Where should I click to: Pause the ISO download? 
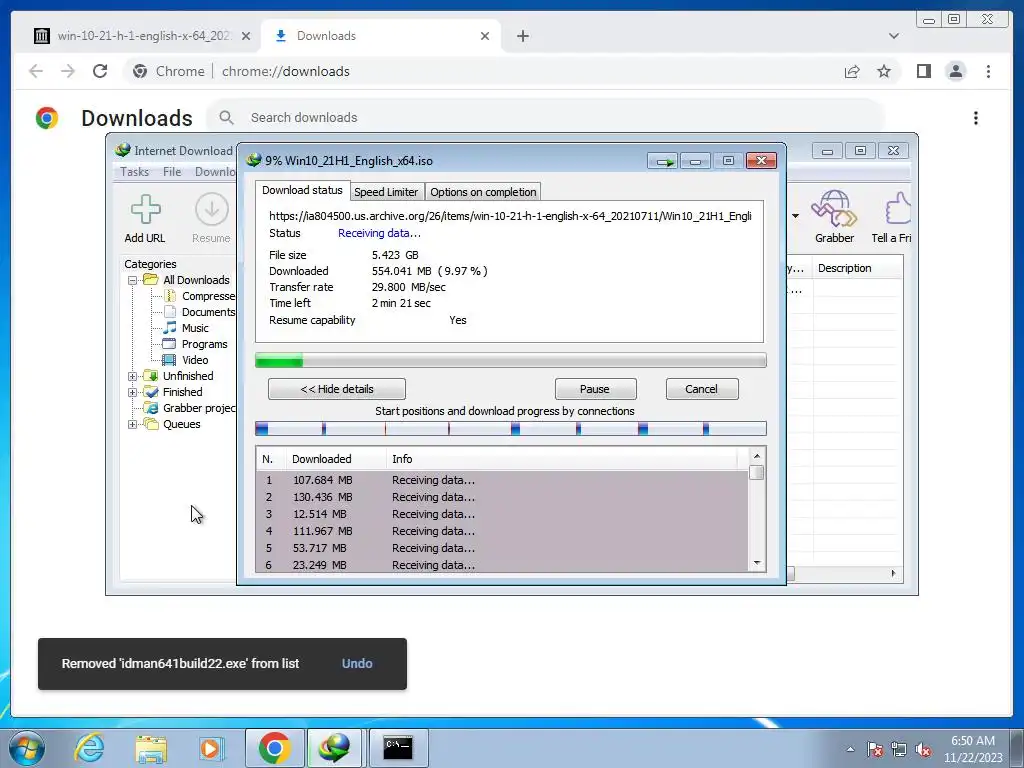coord(595,389)
